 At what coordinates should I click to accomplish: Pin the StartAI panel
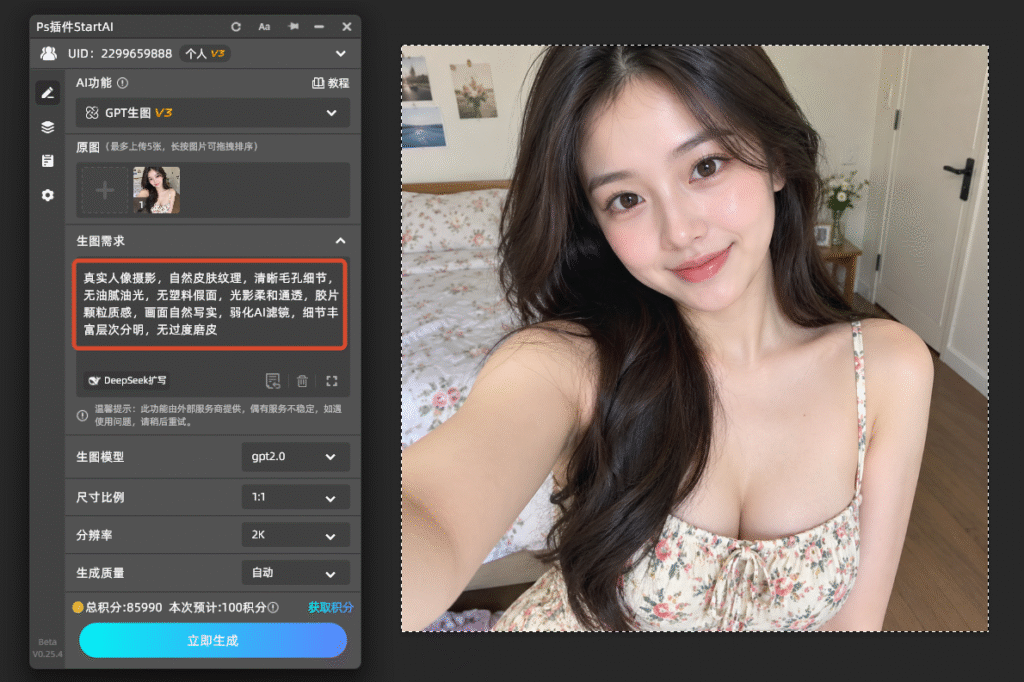[293, 27]
